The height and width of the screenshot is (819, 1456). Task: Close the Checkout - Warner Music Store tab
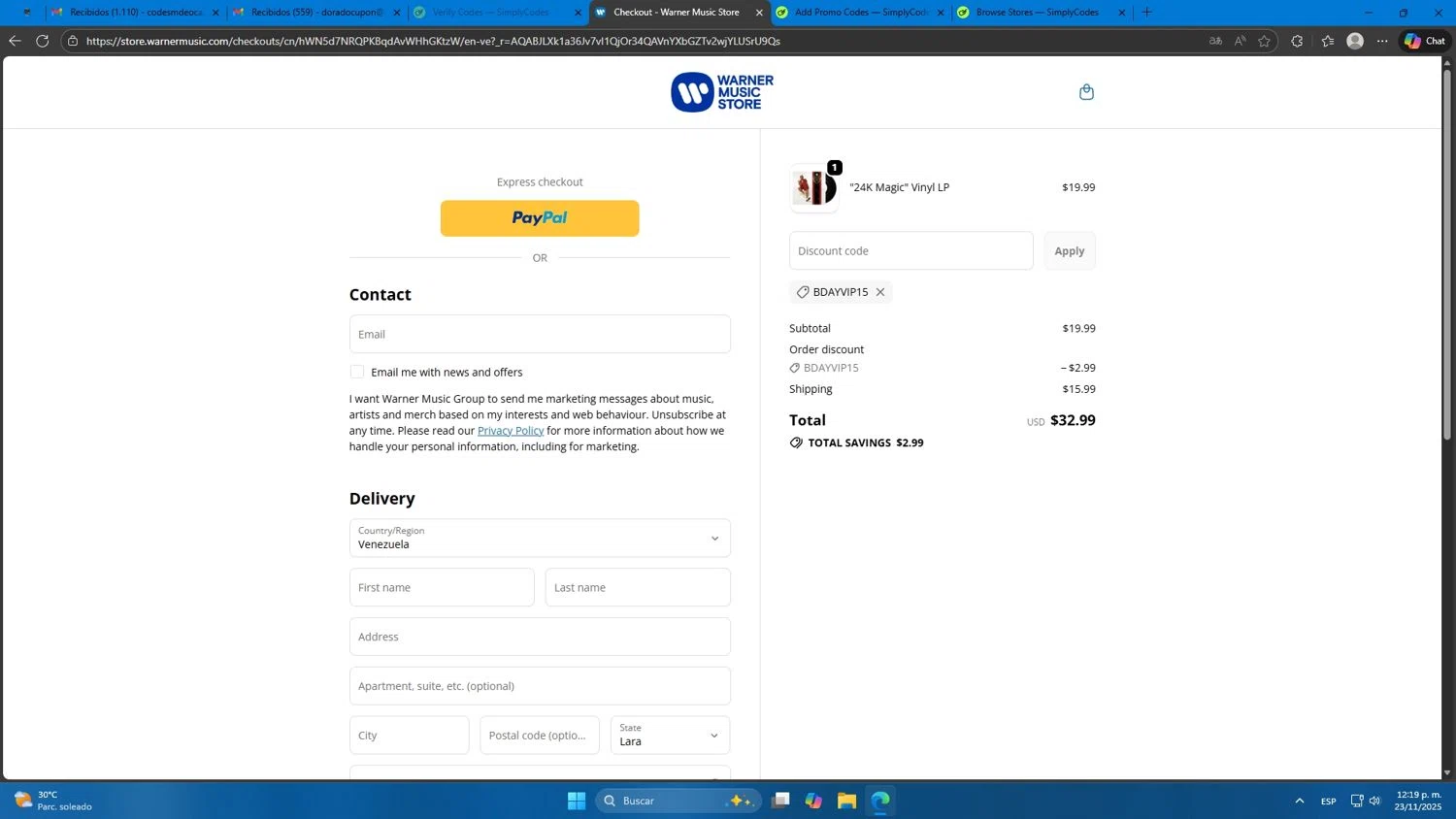point(759,13)
